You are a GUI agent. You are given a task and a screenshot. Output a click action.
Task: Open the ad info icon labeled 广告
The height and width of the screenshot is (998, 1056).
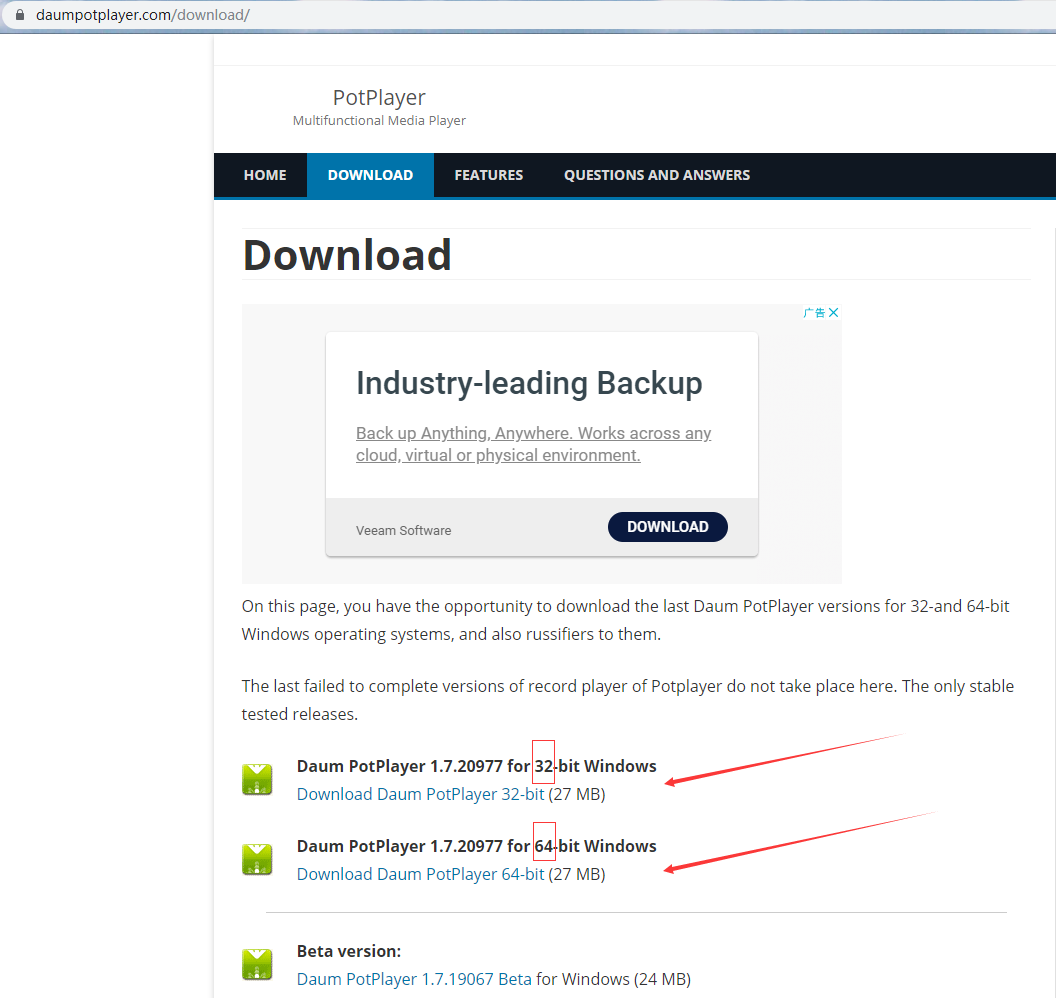pos(814,312)
